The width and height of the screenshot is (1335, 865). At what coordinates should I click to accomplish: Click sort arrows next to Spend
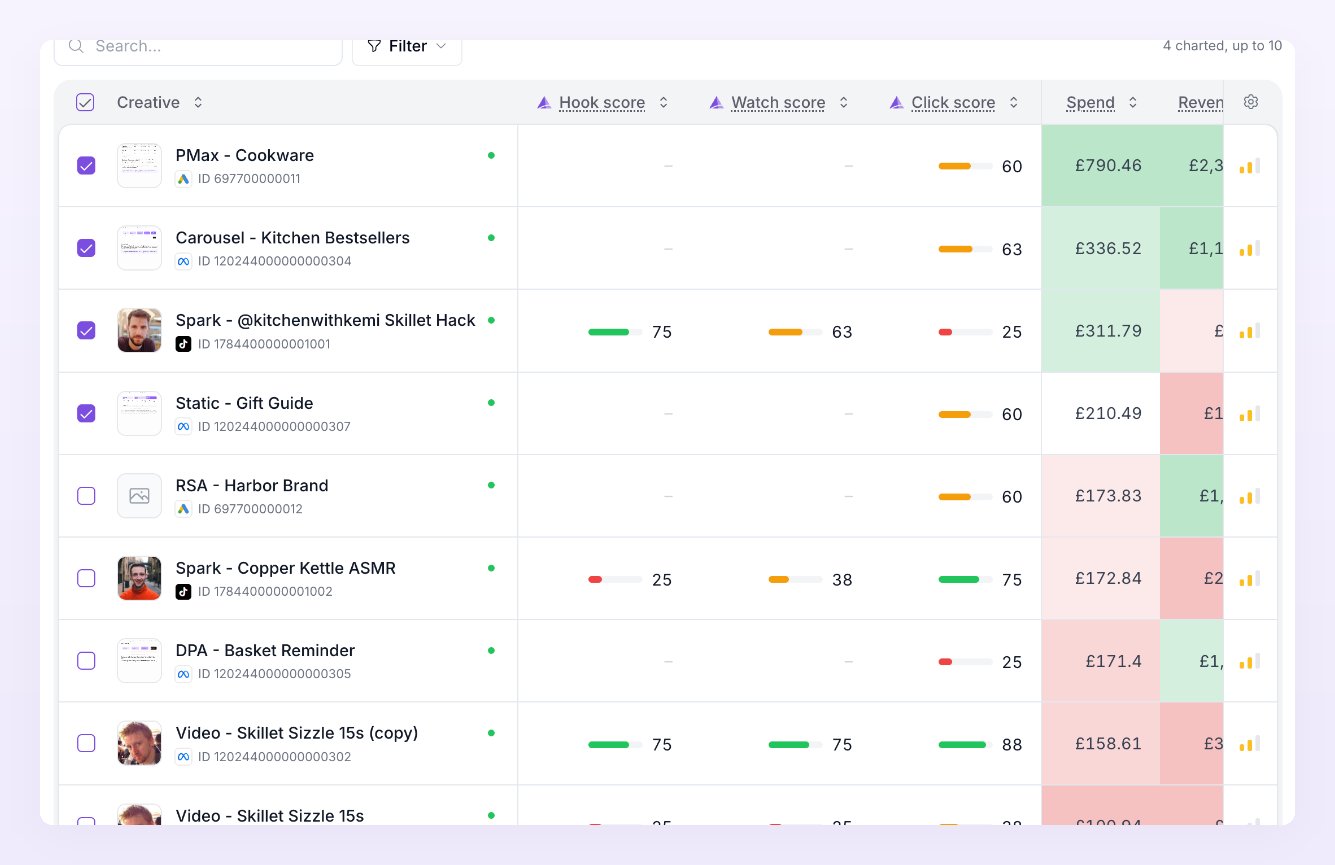pyautogui.click(x=1133, y=102)
